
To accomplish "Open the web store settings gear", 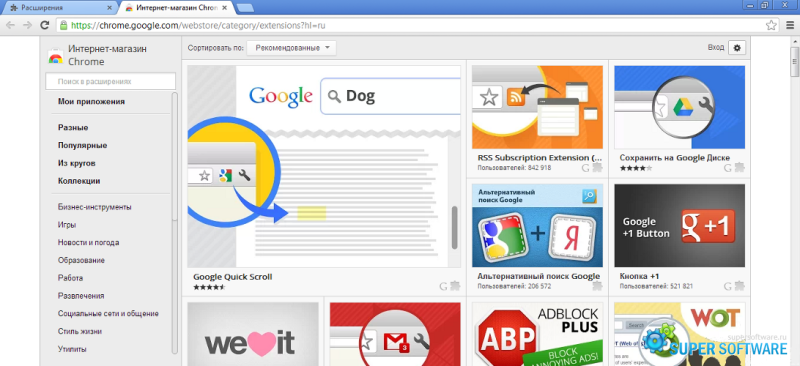I will (x=737, y=47).
